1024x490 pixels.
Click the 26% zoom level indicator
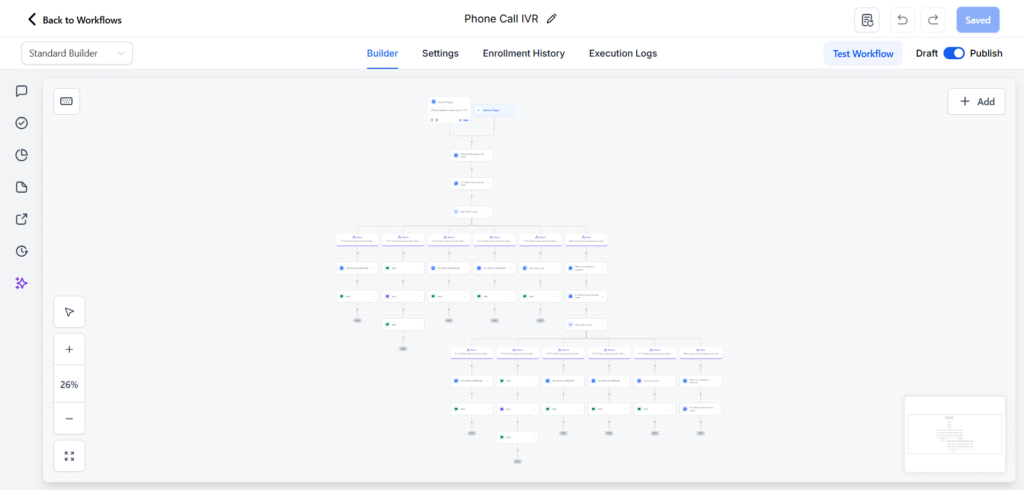click(69, 385)
